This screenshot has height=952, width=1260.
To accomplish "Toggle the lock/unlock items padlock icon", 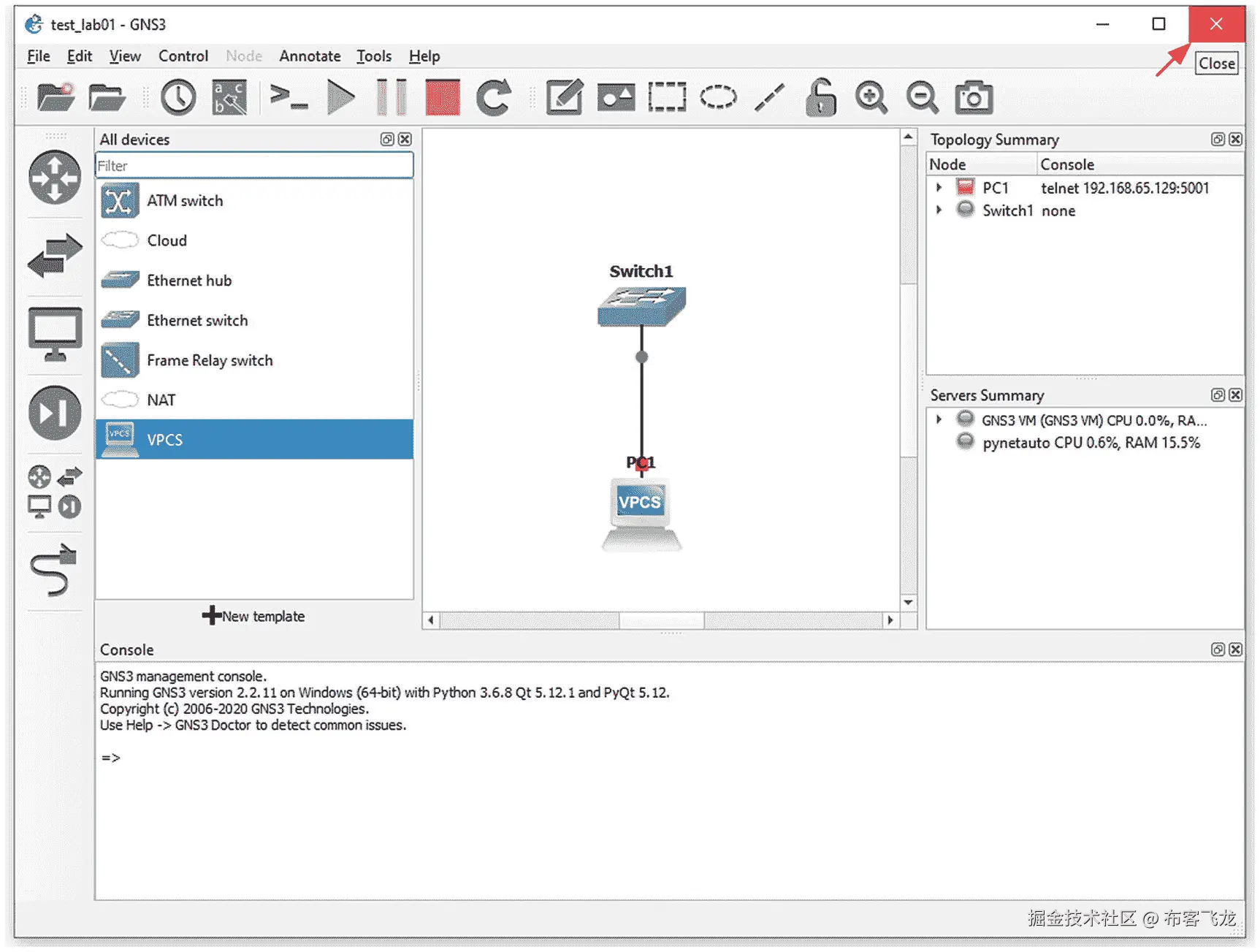I will pyautogui.click(x=820, y=97).
